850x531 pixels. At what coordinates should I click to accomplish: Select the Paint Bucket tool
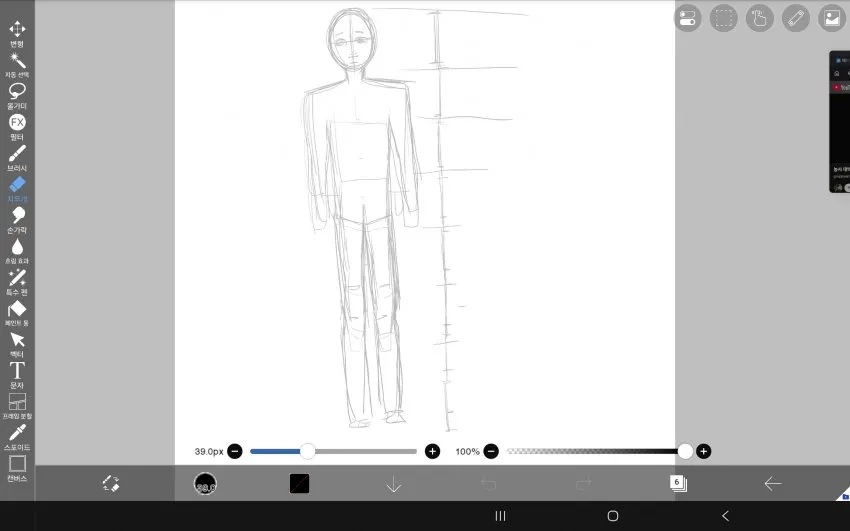[x=17, y=313]
